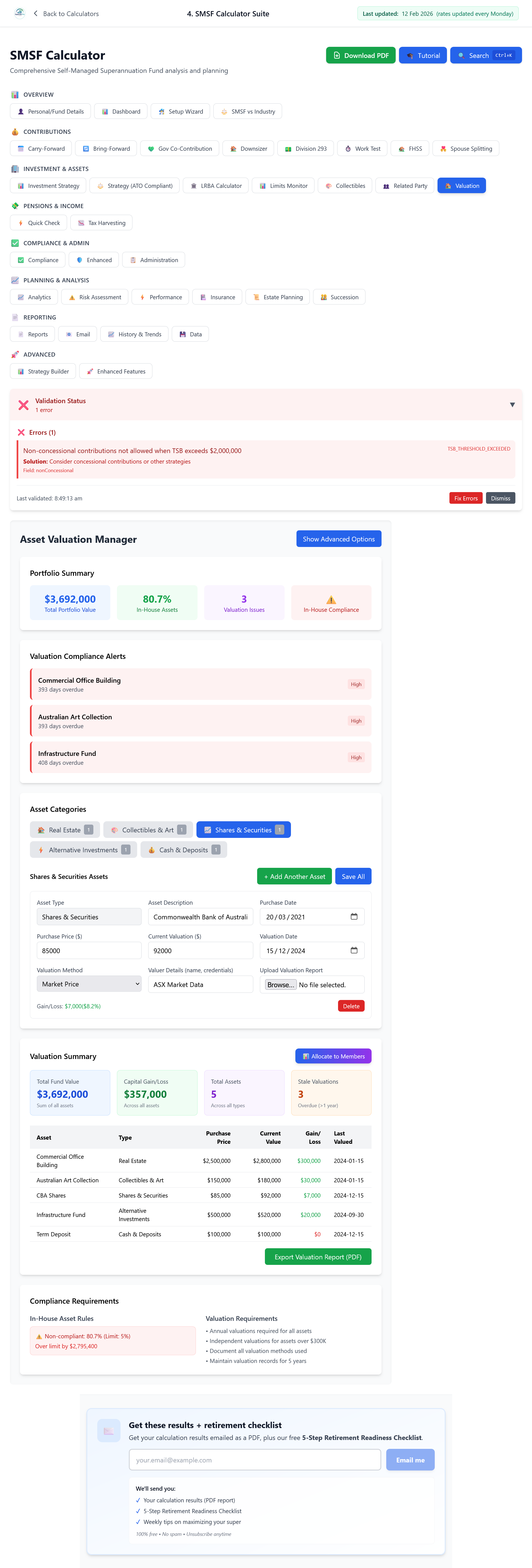
Task: Open the Valuation Method dropdown
Action: point(89,984)
